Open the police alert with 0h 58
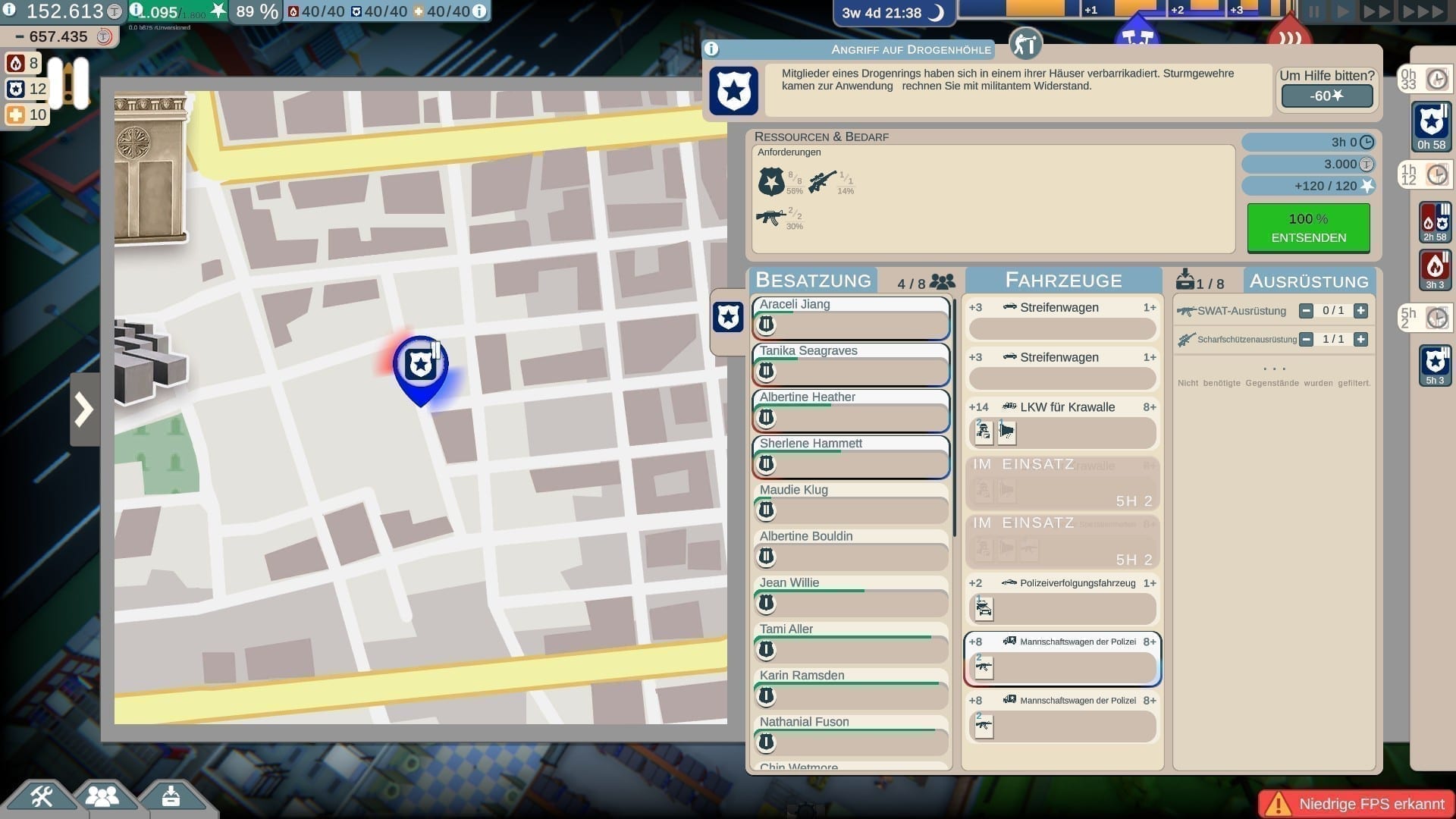Viewport: 1456px width, 819px height. 1431,127
